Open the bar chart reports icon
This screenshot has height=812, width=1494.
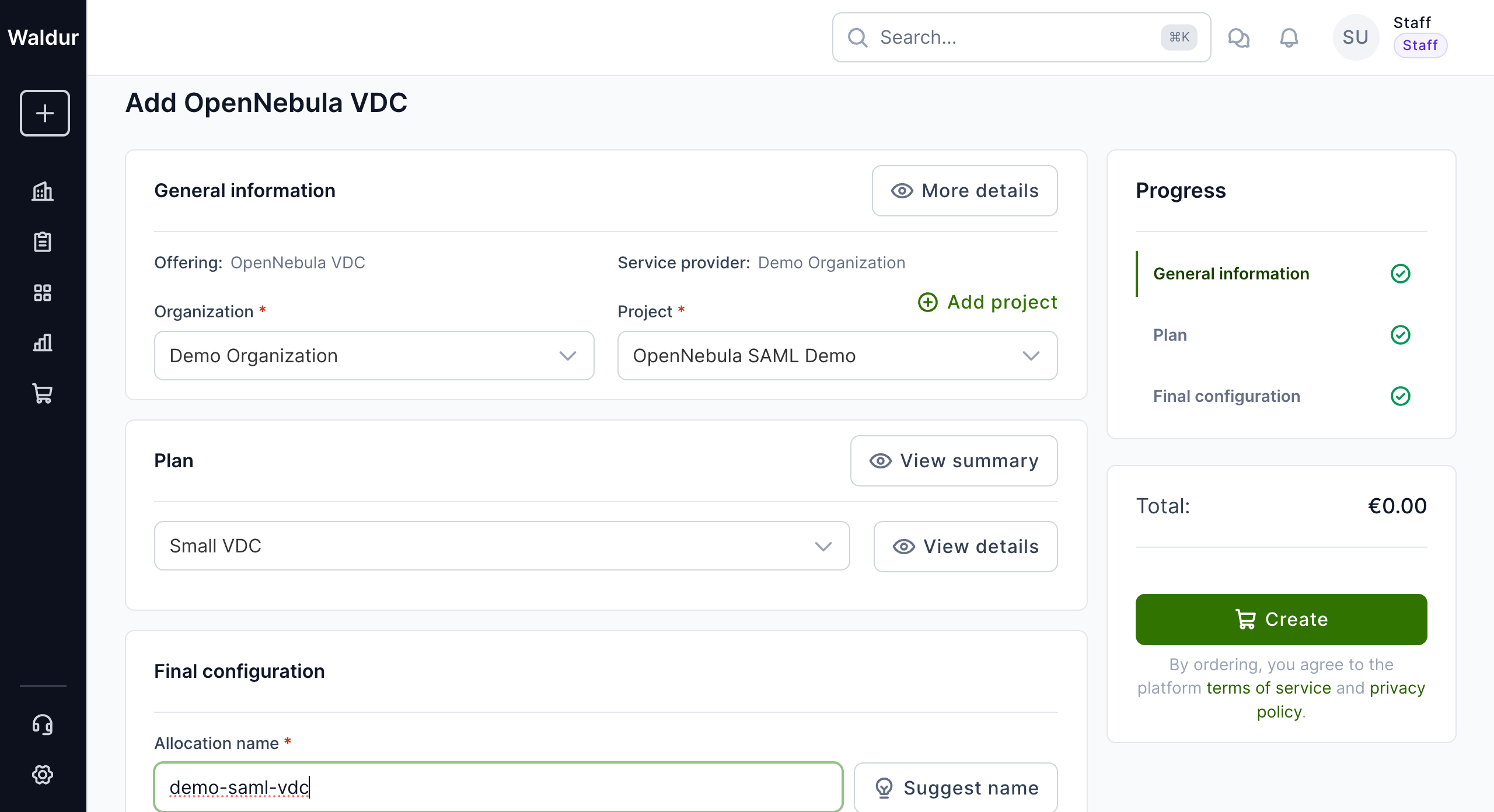tap(43, 343)
